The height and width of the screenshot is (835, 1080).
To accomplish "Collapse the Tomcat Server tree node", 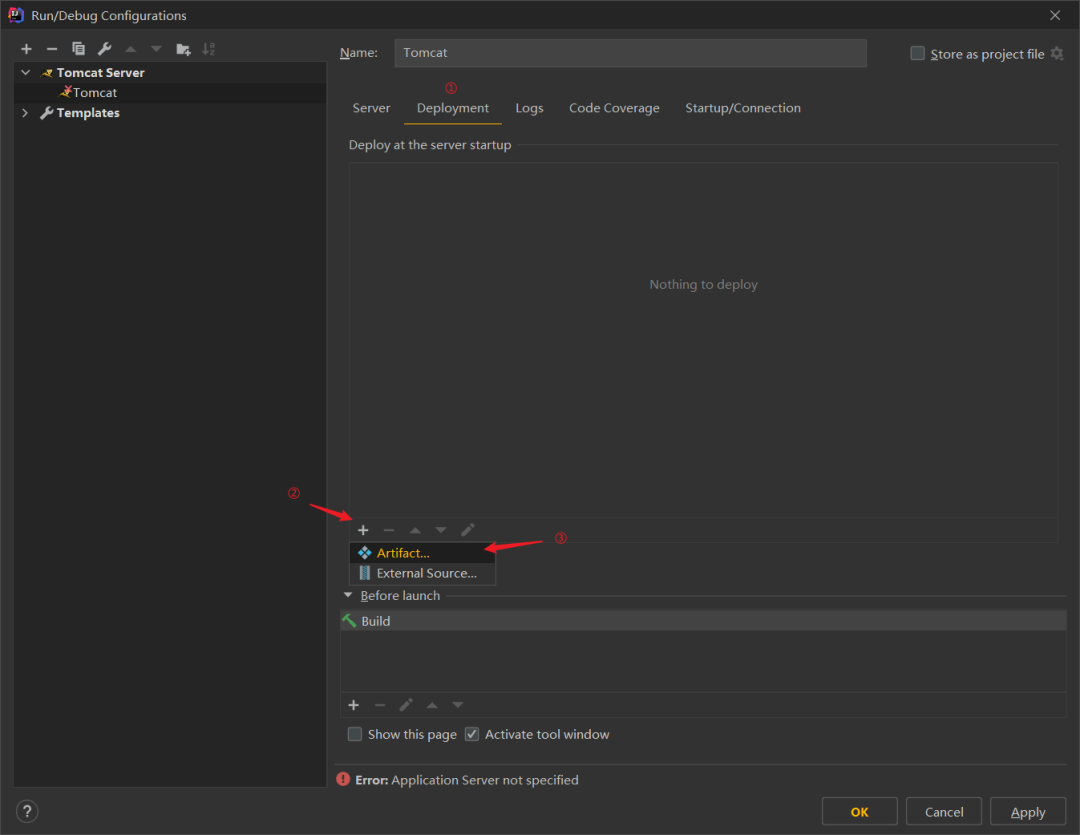I will (x=25, y=72).
